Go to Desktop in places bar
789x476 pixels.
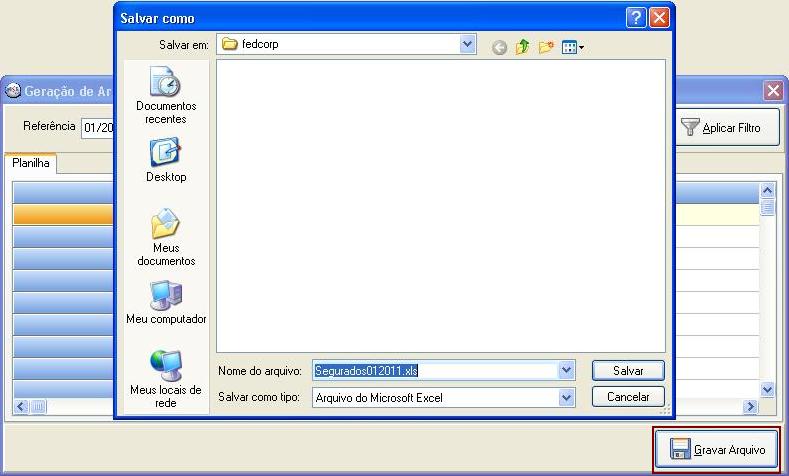(166, 160)
